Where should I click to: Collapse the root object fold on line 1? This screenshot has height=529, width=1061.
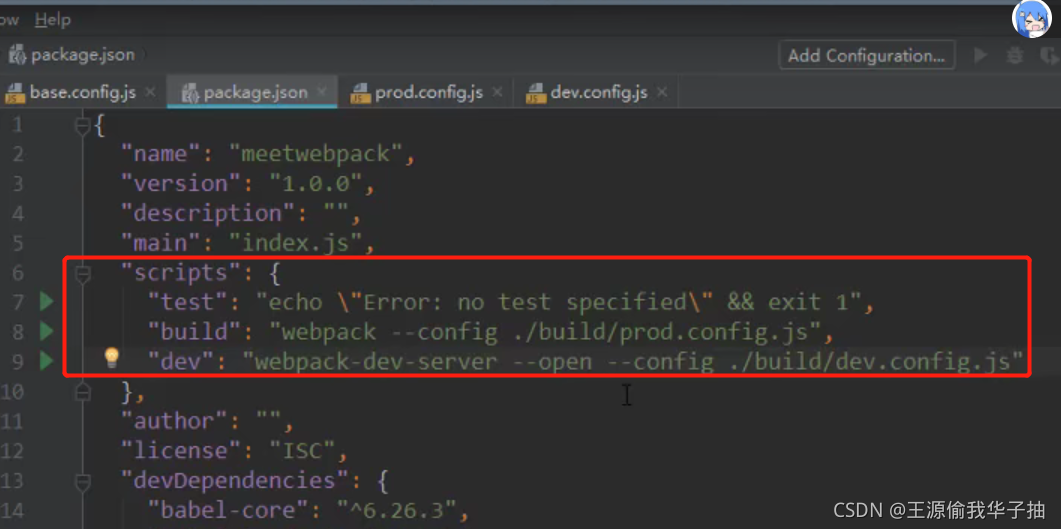tap(83, 125)
